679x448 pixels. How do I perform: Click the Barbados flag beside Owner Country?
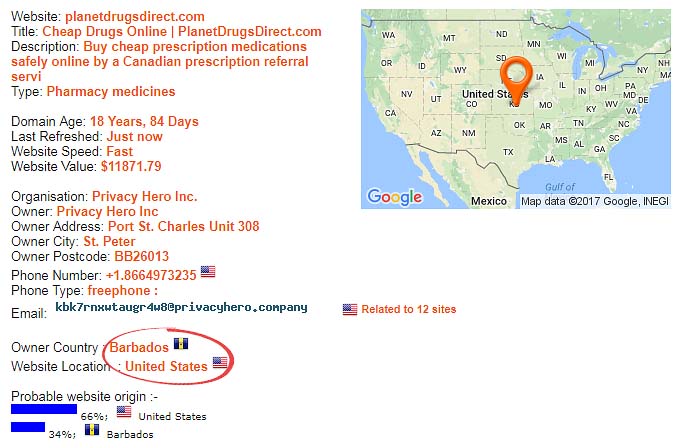[x=181, y=344]
